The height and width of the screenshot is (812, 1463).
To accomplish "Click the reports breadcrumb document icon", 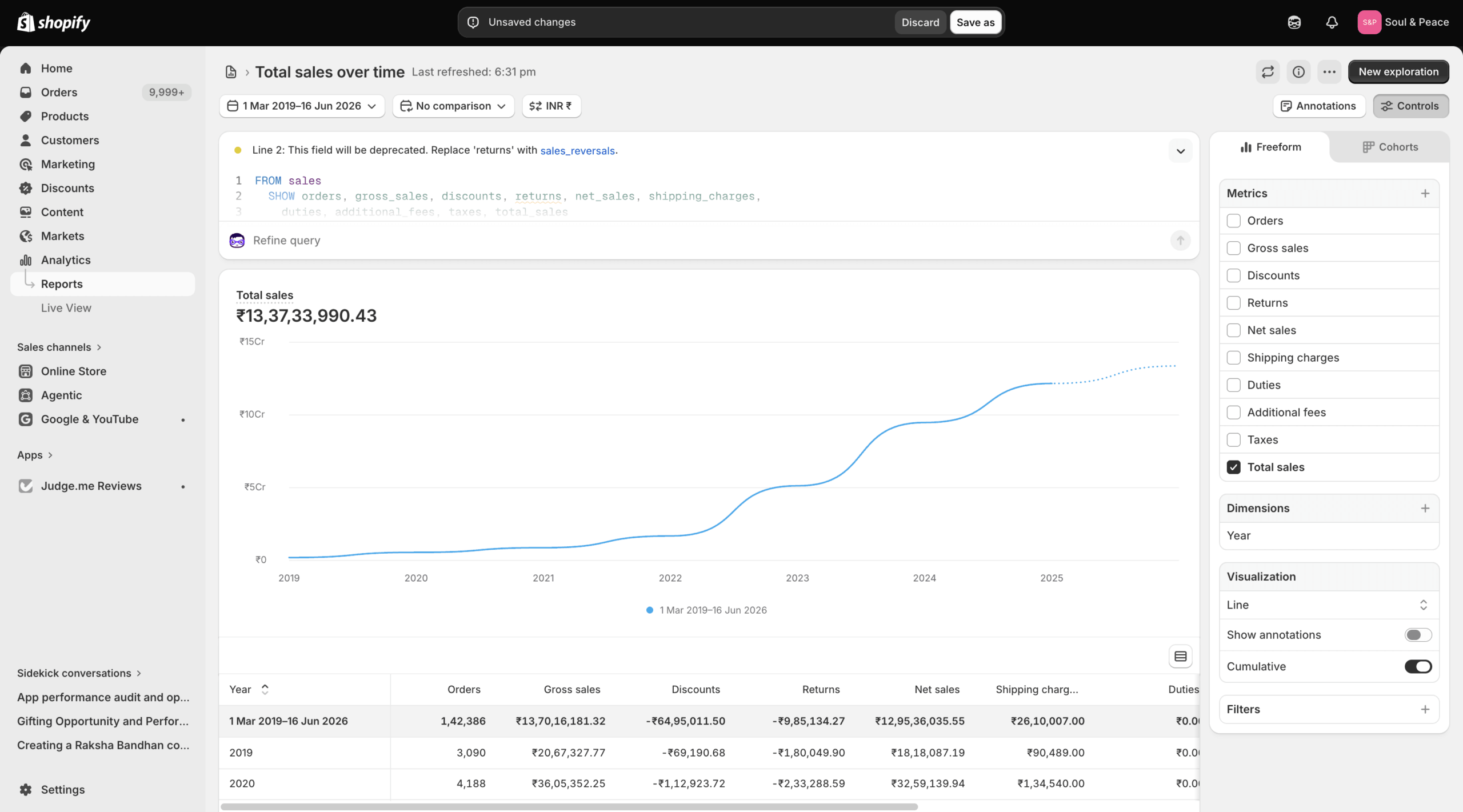I will tap(231, 72).
